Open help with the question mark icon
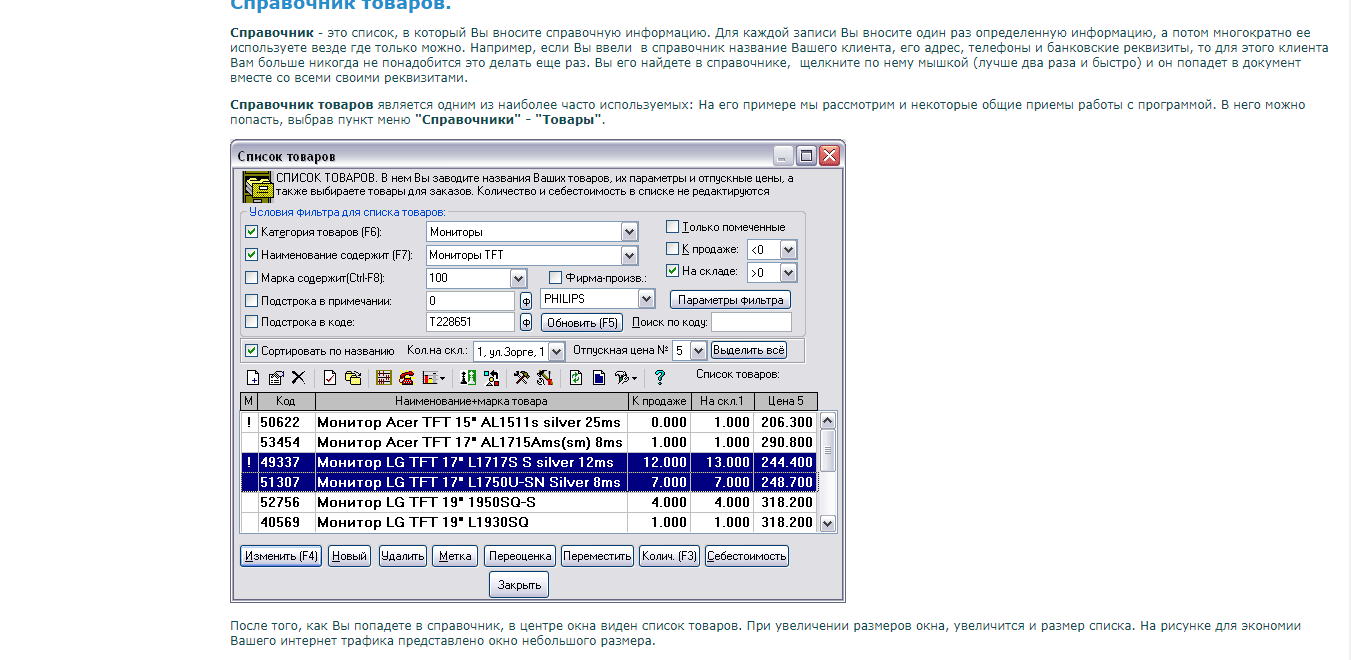This screenshot has width=1351, height=660. [660, 378]
